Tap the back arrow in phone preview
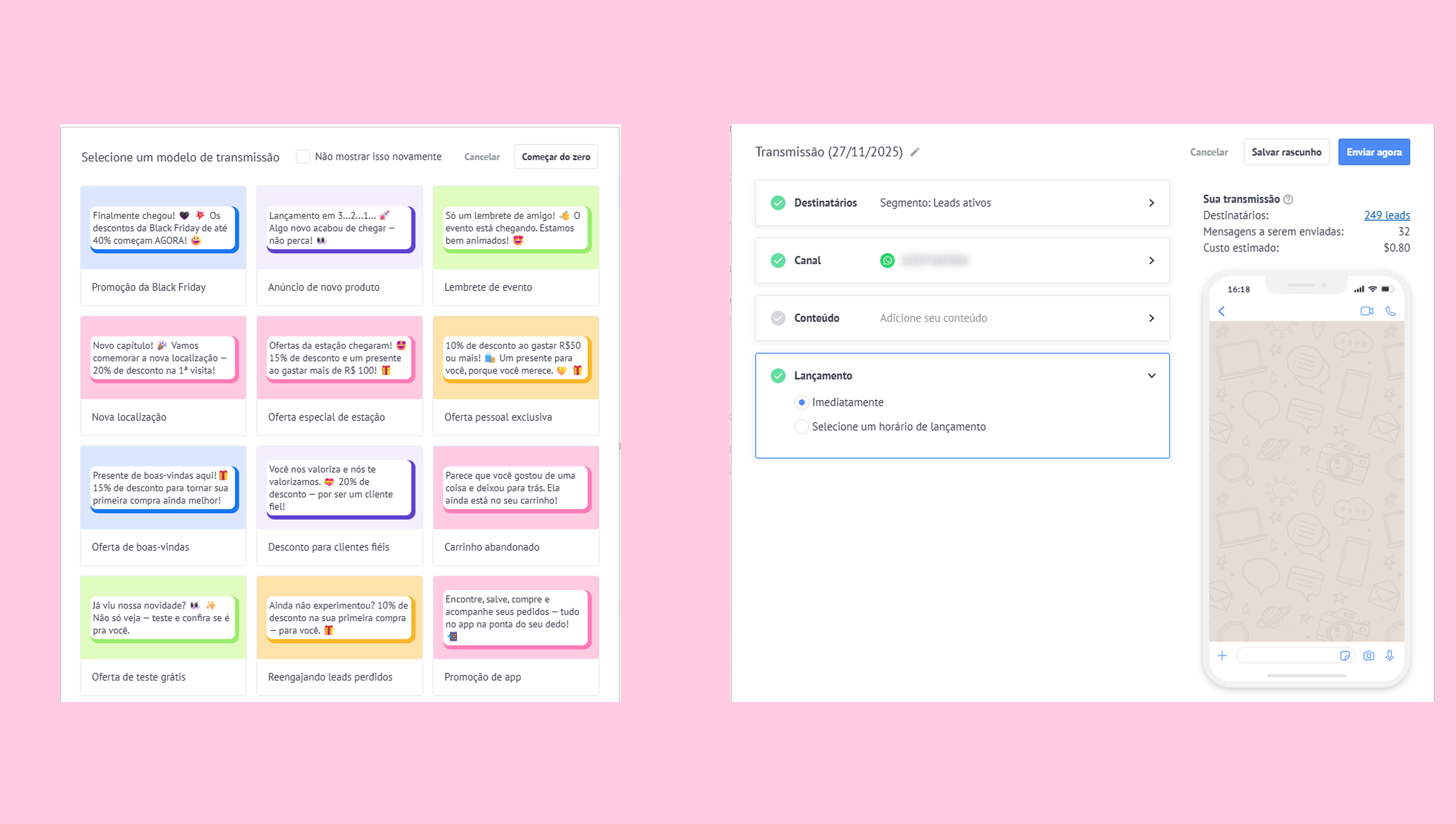Screen dimensions: 1456x824 (1222, 311)
